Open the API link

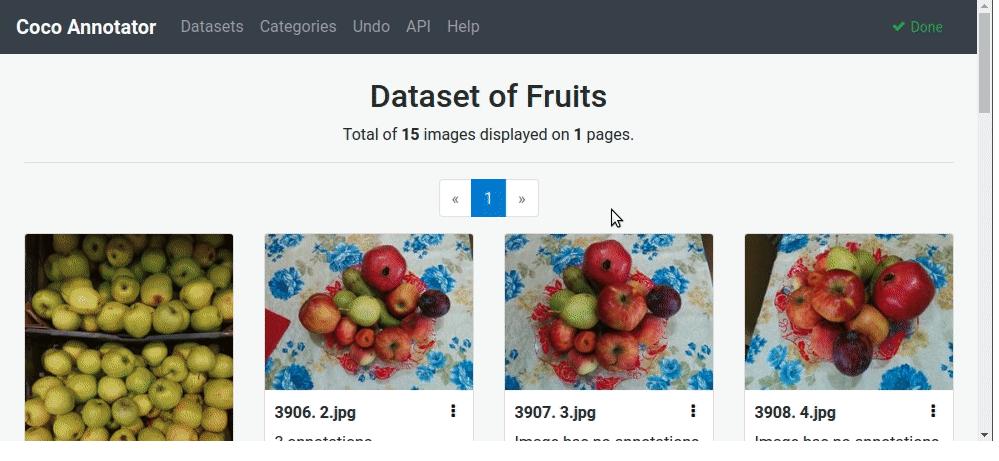click(x=418, y=27)
